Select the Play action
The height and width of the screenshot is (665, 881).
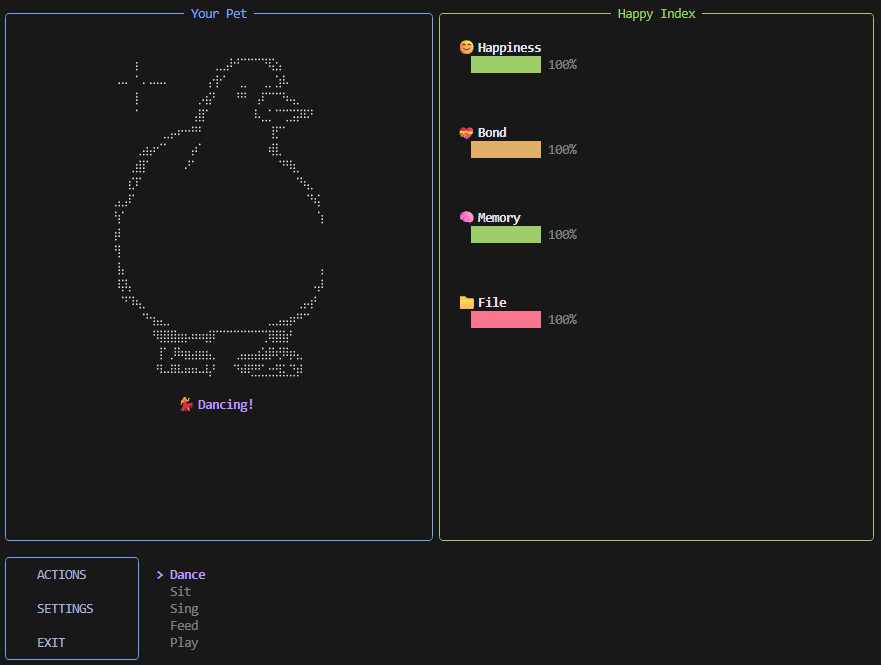tap(184, 643)
